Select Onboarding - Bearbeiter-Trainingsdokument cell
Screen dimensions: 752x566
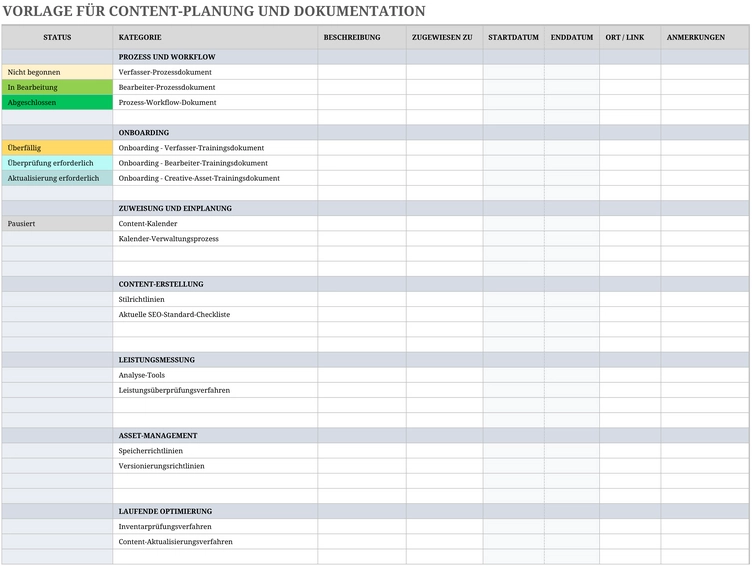click(x=215, y=163)
